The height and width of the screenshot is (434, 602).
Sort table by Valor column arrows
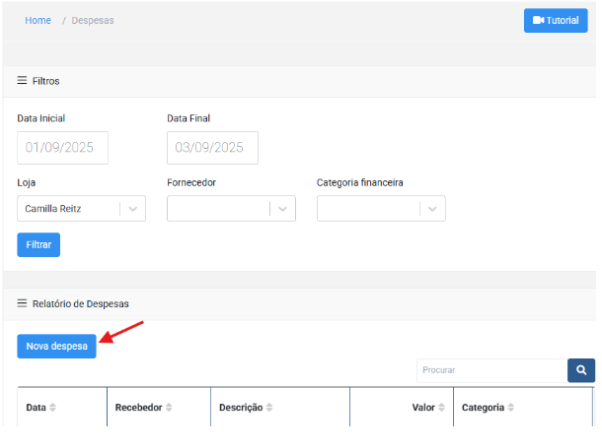pyautogui.click(x=442, y=407)
